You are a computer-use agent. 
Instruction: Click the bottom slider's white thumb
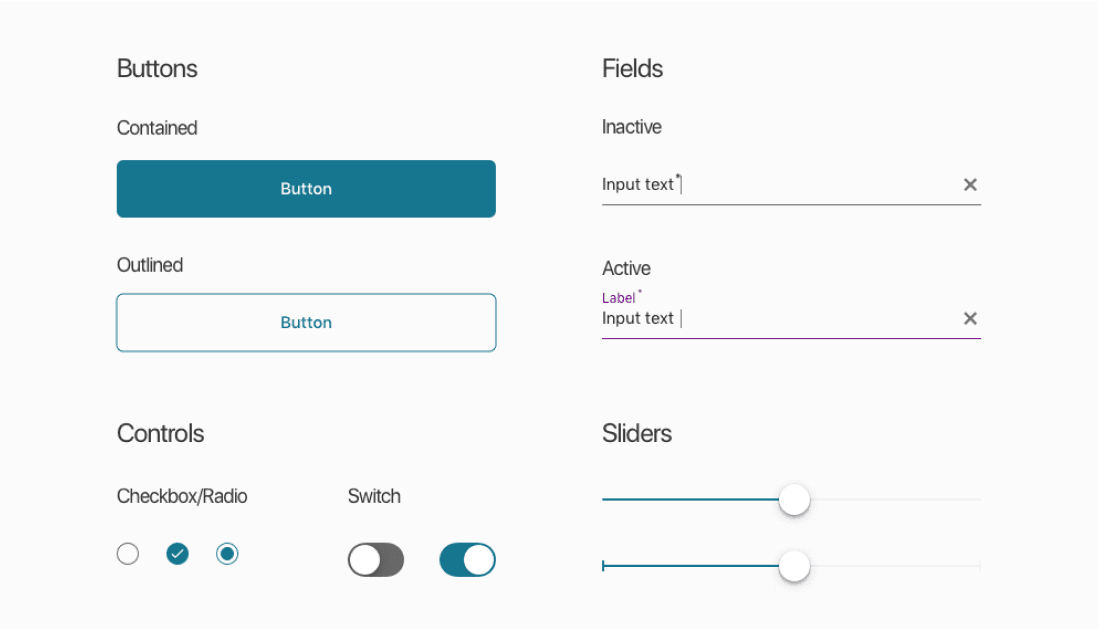point(794,565)
